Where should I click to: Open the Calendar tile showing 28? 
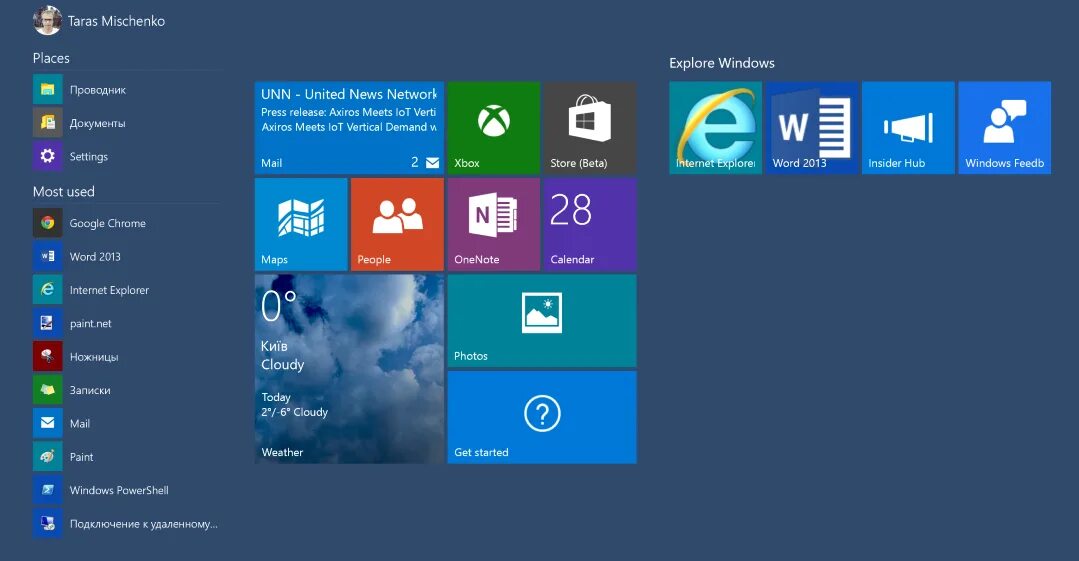pyautogui.click(x=590, y=224)
